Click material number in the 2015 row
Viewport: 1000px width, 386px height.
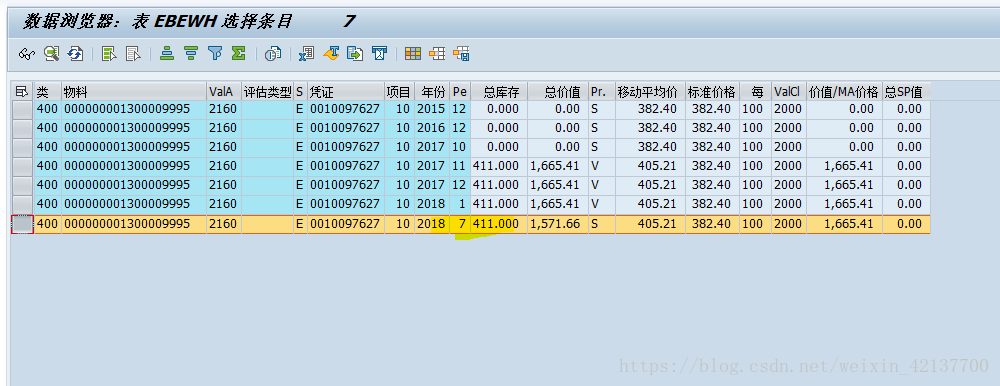[134, 110]
